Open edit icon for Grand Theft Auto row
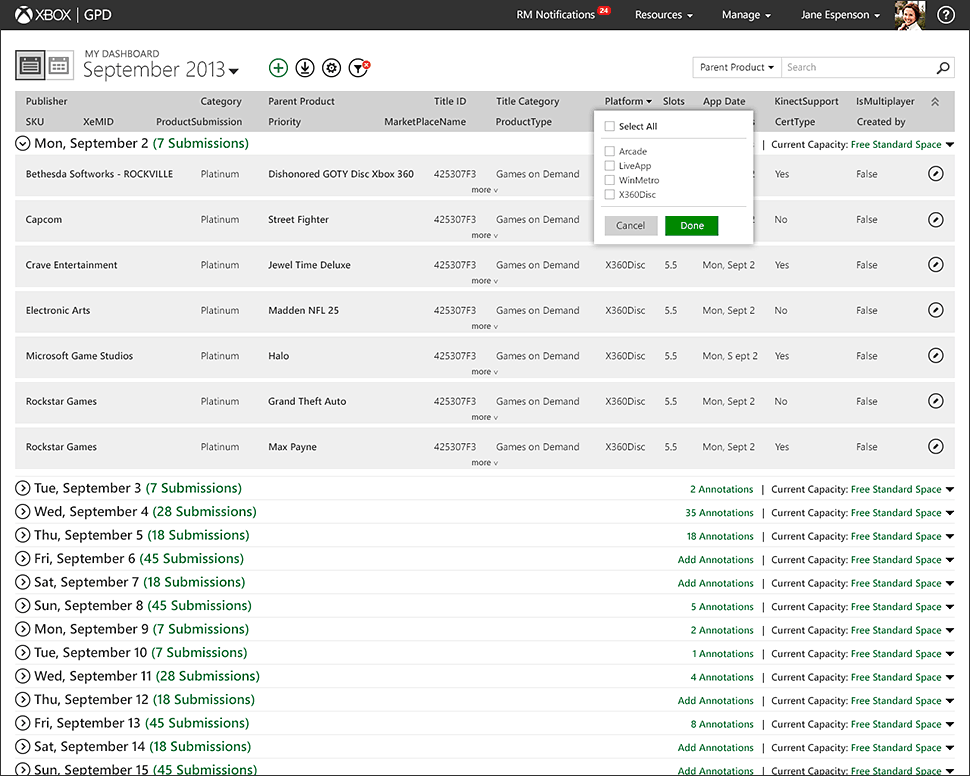 coord(936,401)
